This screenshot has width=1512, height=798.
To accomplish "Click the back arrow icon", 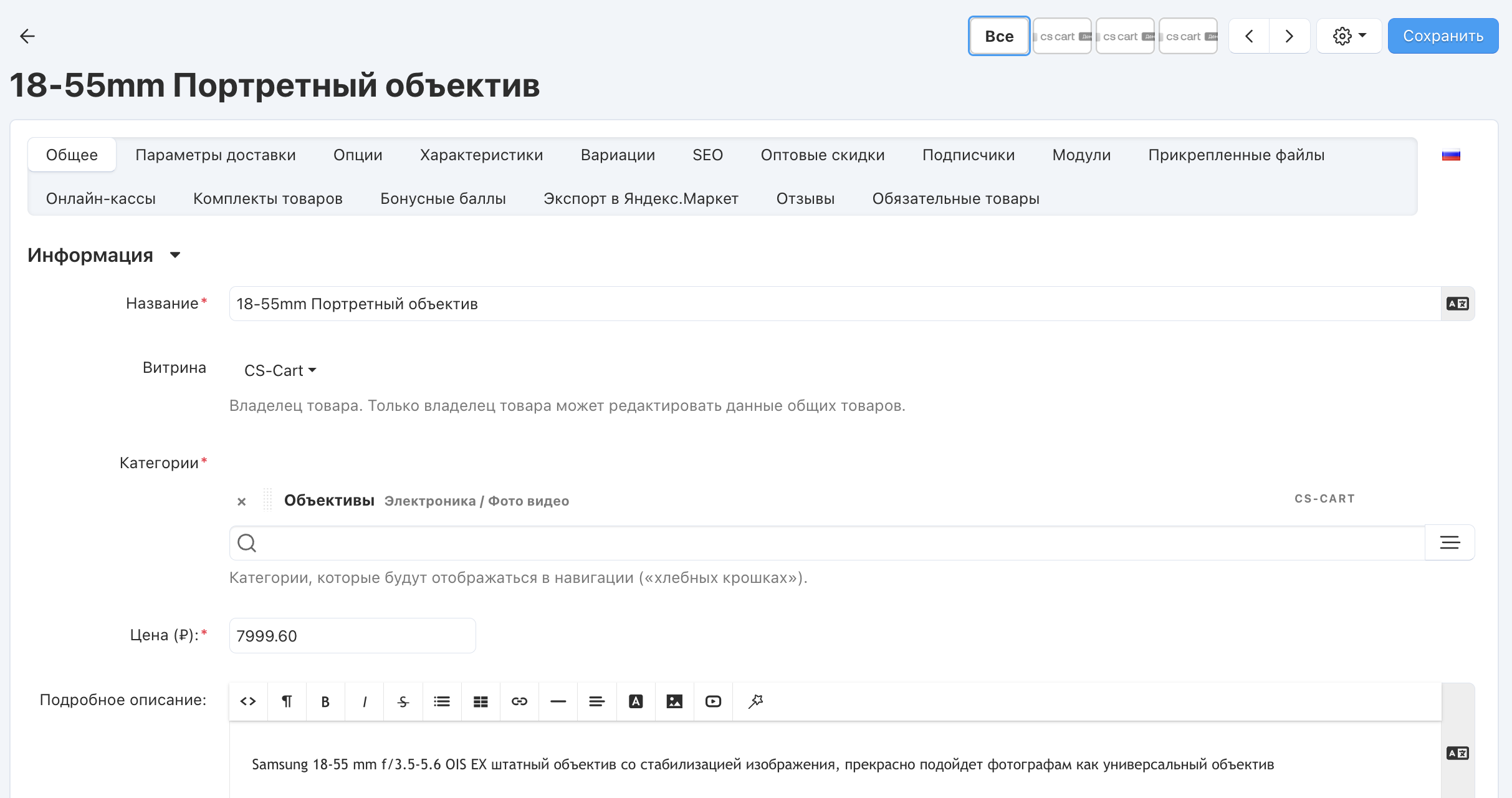I will tap(27, 36).
